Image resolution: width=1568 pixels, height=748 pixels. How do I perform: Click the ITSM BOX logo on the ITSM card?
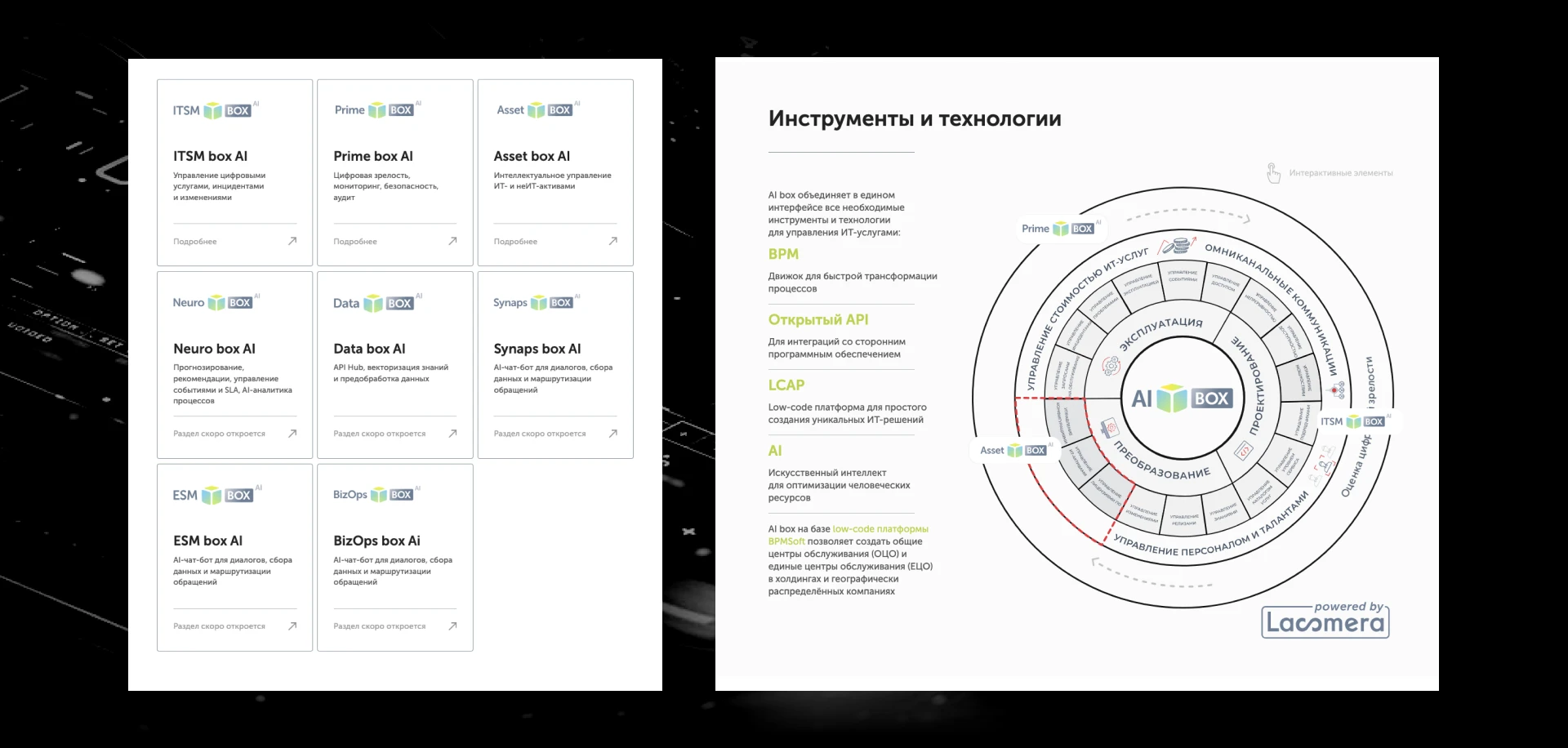tap(215, 109)
